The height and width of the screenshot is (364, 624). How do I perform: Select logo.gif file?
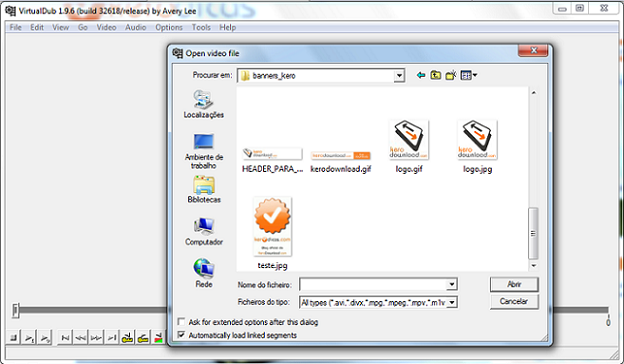[x=409, y=146]
